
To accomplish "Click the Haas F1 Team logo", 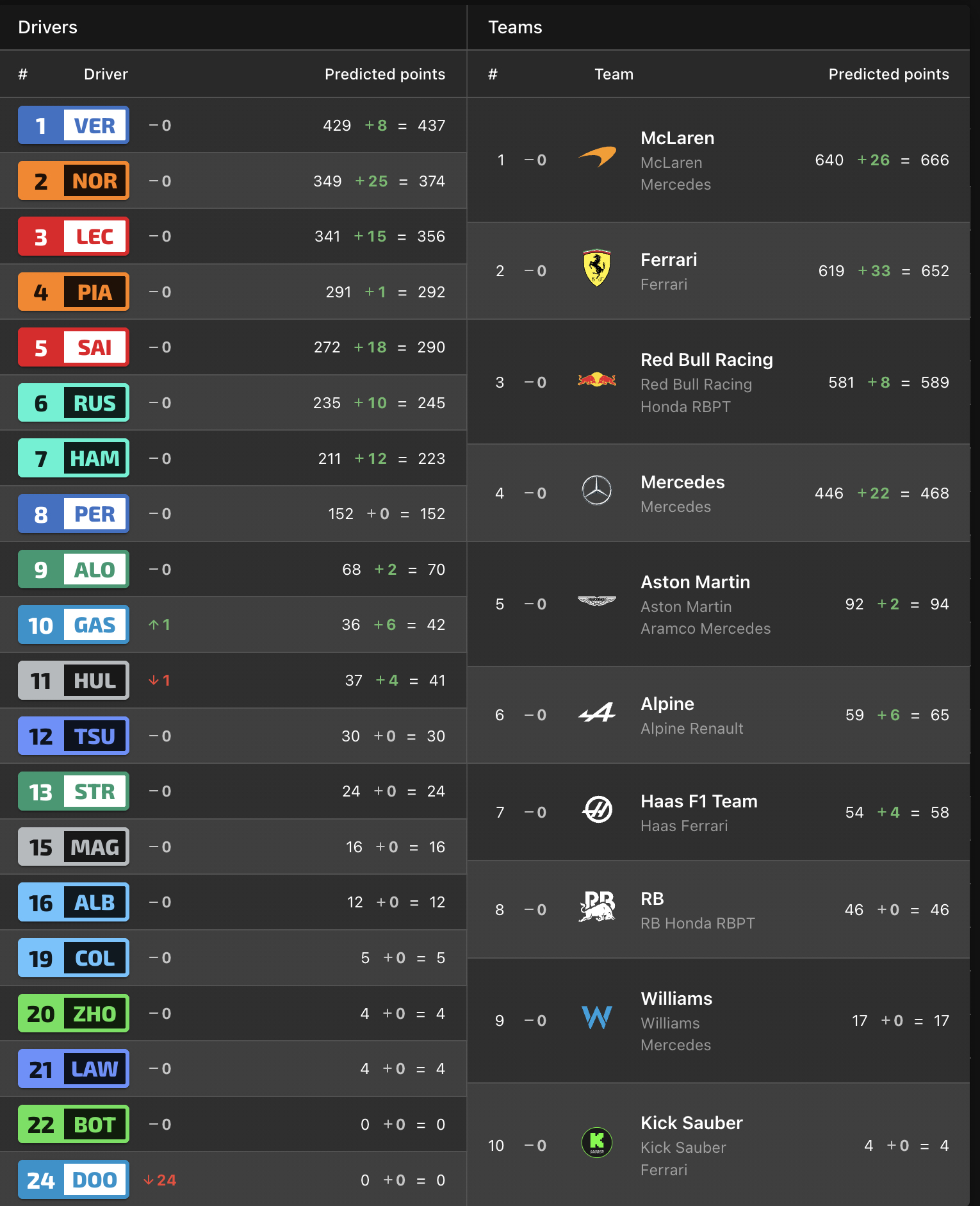I will coord(597,810).
